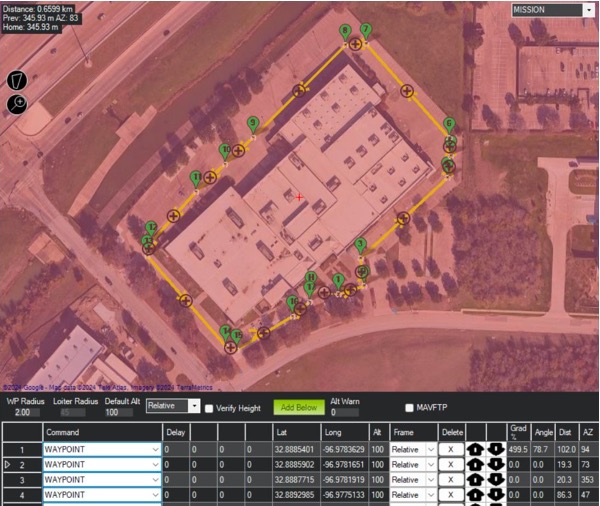Click the WP Radius input field
The image size is (600, 506).
click(27, 412)
